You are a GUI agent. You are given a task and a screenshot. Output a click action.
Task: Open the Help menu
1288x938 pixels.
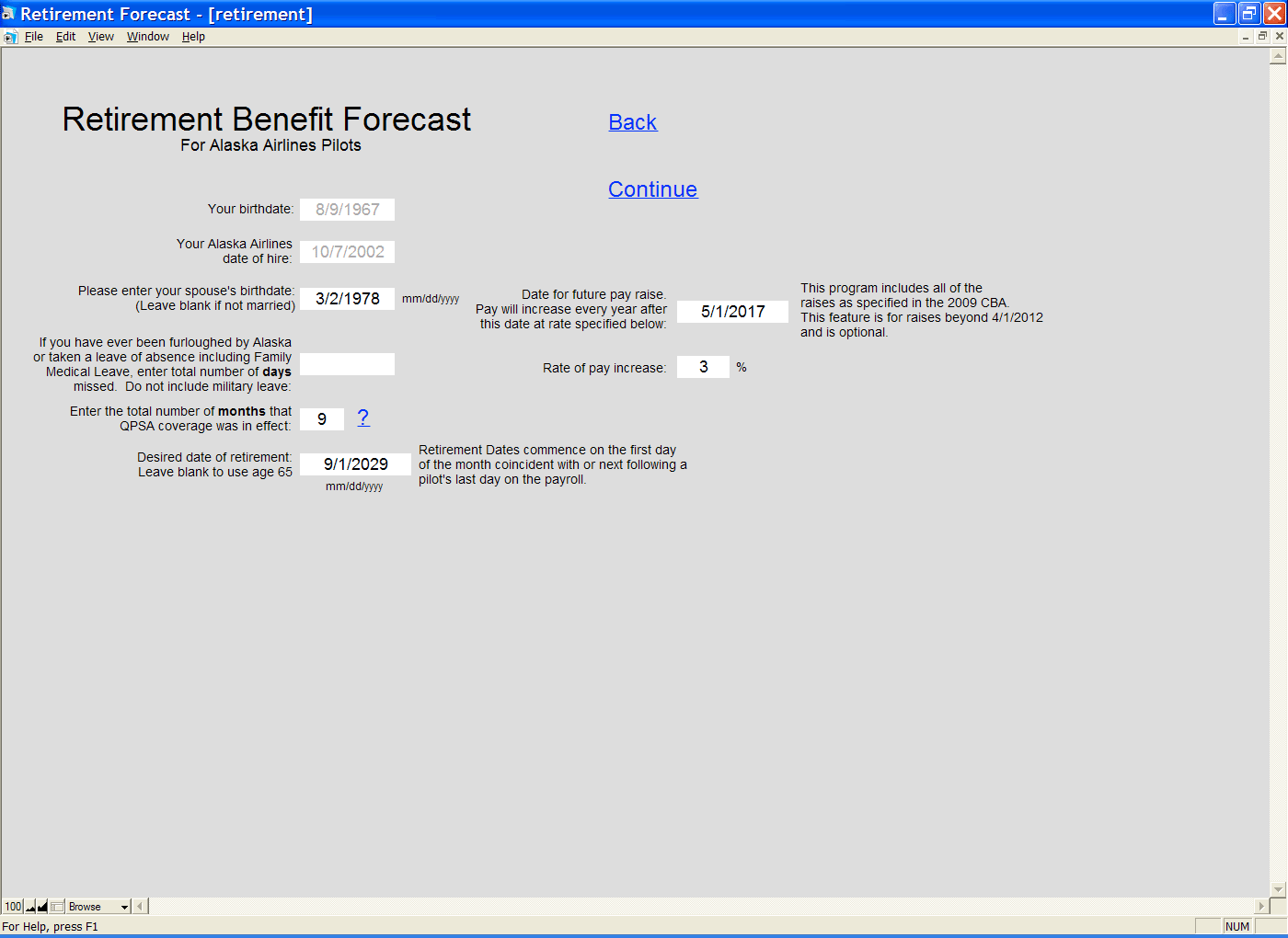(x=193, y=37)
